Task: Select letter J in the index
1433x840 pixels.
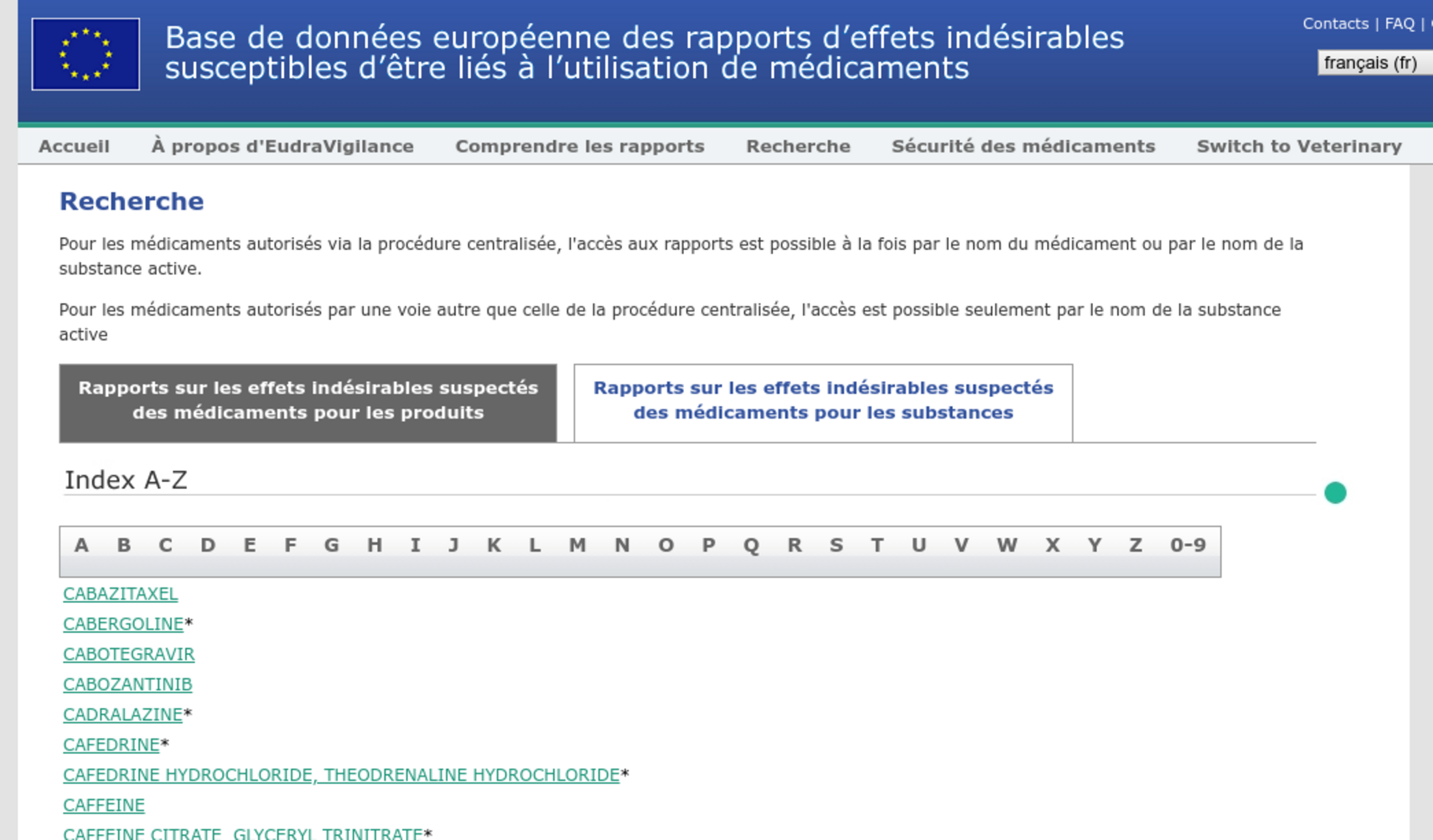Action: (453, 545)
